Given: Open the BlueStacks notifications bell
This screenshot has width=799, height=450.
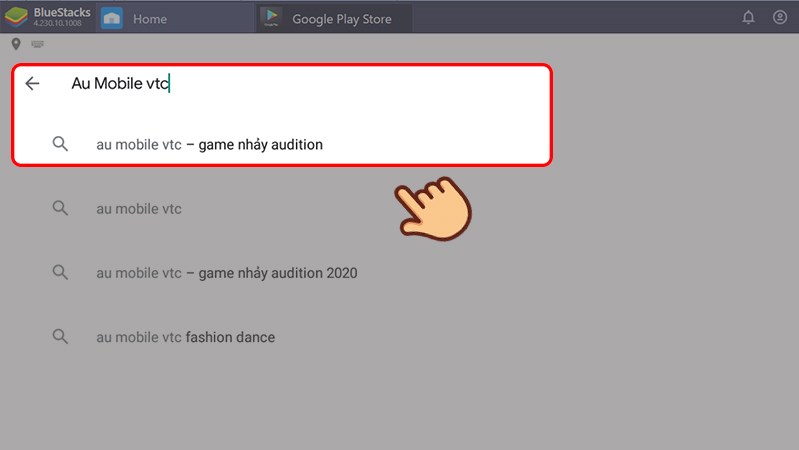Looking at the screenshot, I should (748, 18).
